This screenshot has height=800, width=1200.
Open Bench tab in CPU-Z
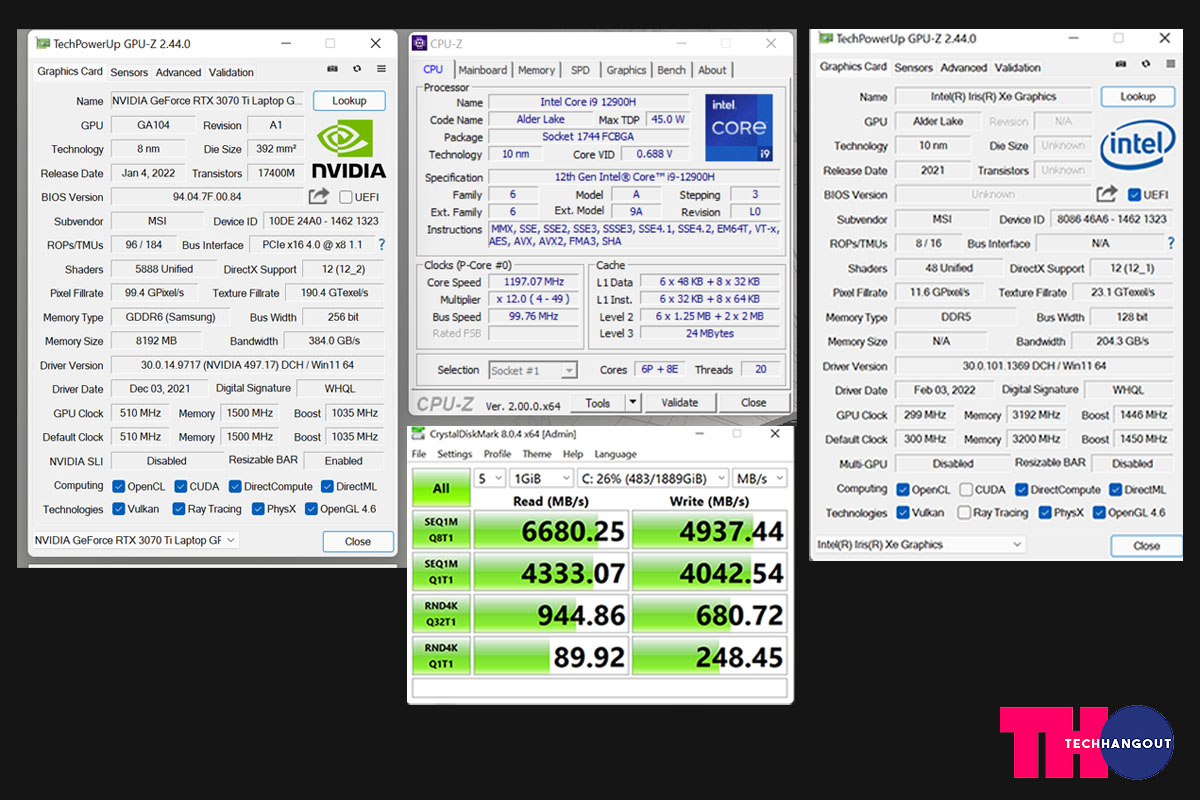click(x=672, y=70)
